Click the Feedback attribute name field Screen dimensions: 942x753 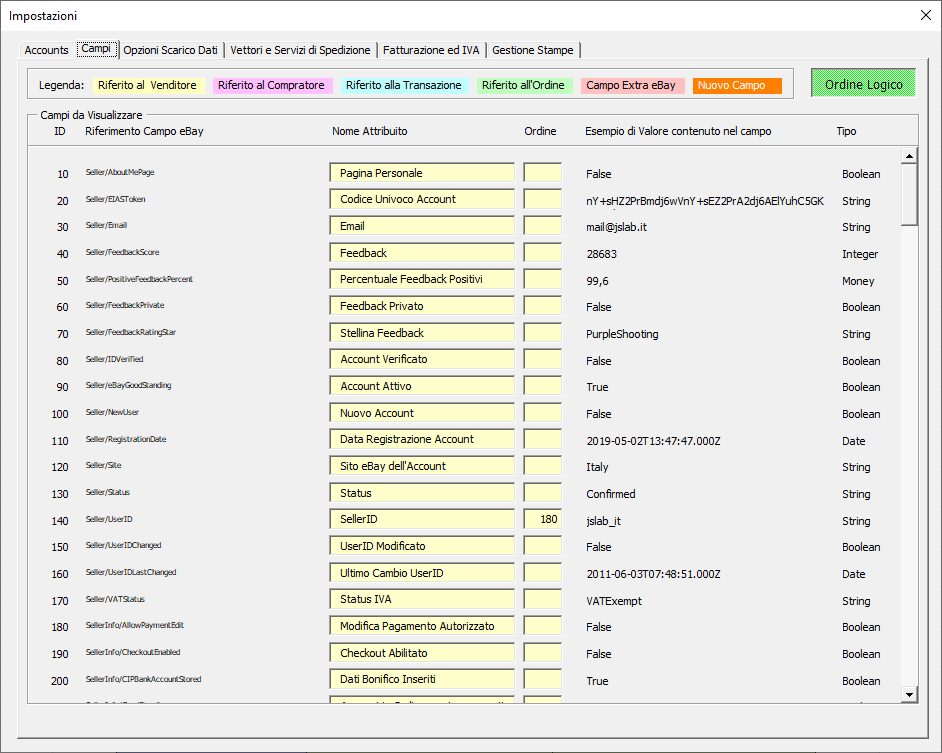pos(422,253)
